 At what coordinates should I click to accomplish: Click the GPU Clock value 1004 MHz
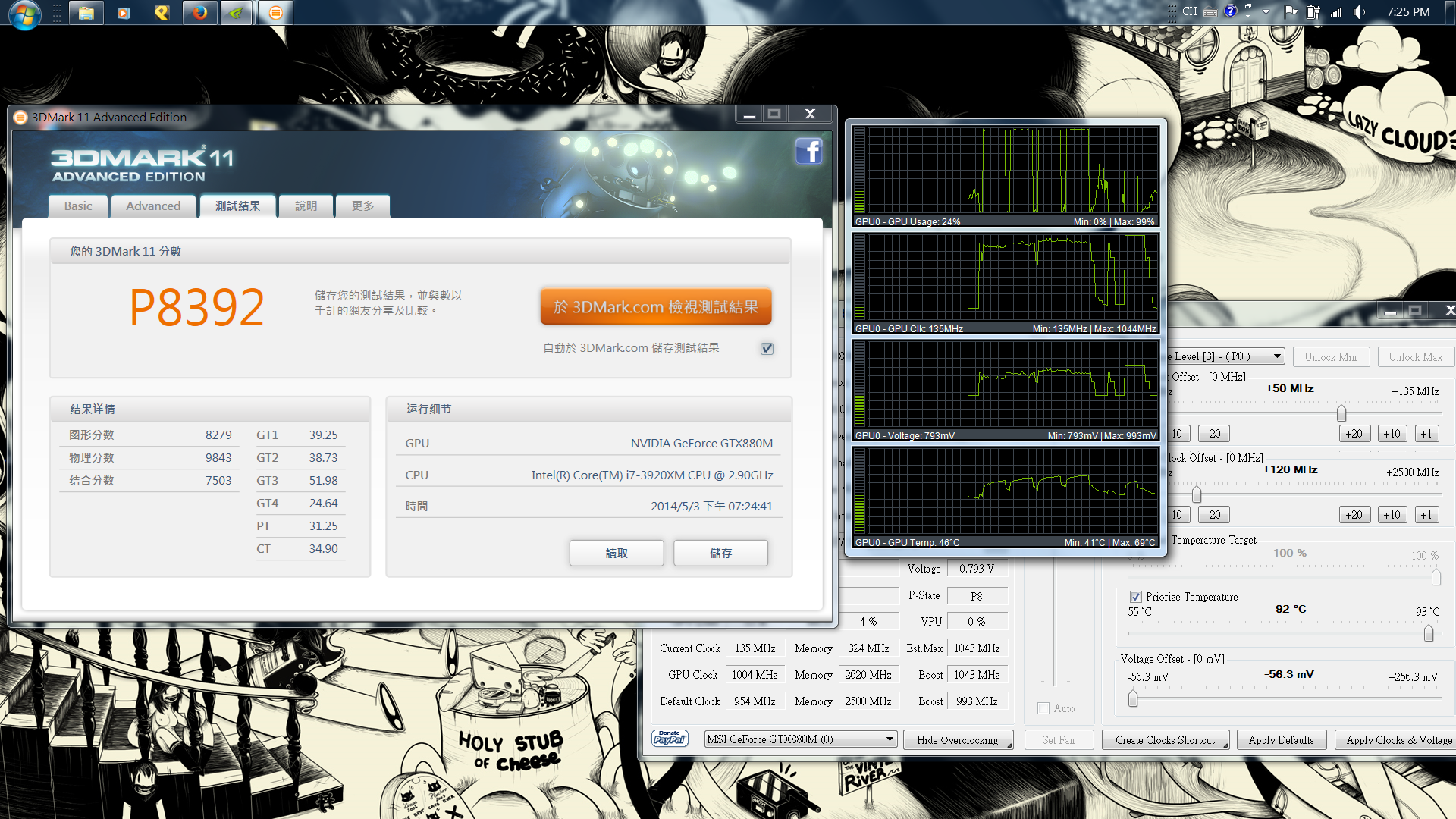pyautogui.click(x=755, y=675)
